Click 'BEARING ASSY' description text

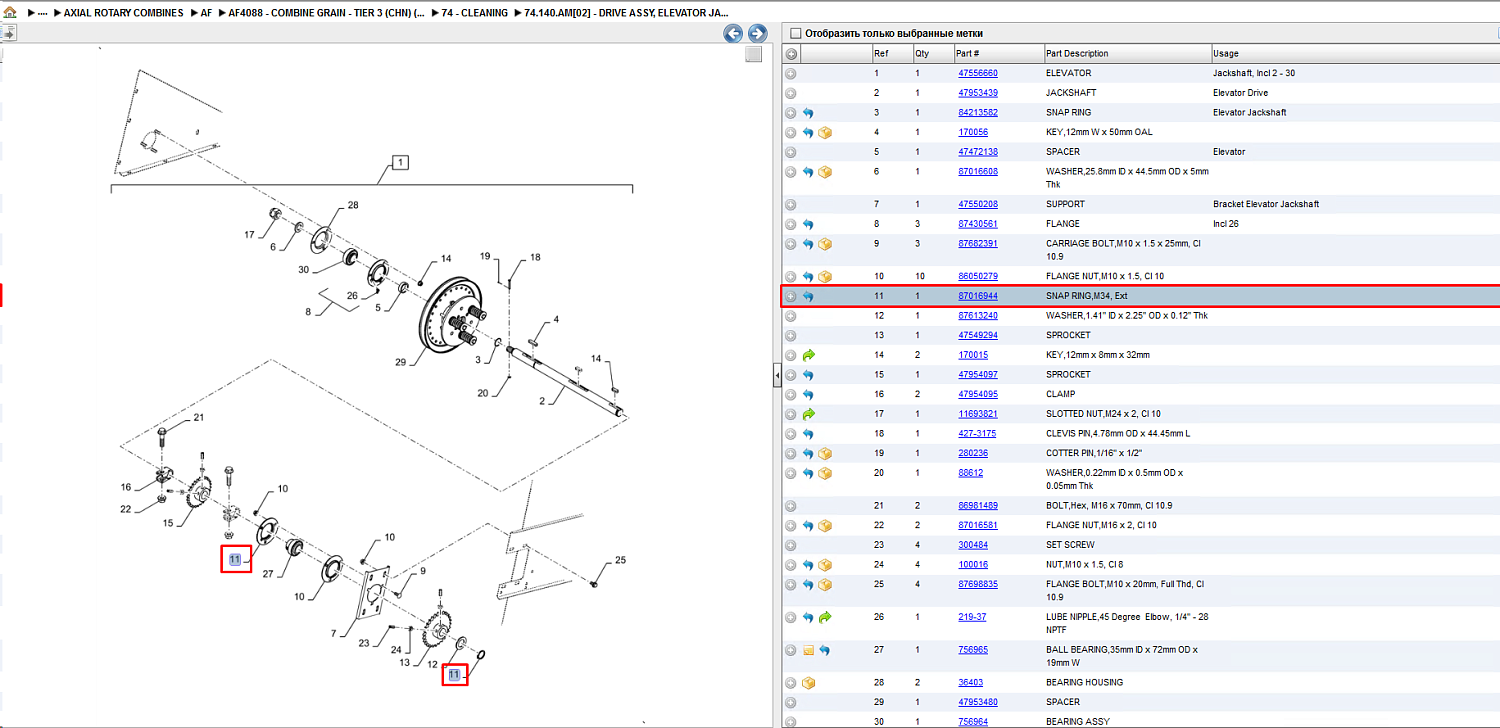click(x=1077, y=721)
